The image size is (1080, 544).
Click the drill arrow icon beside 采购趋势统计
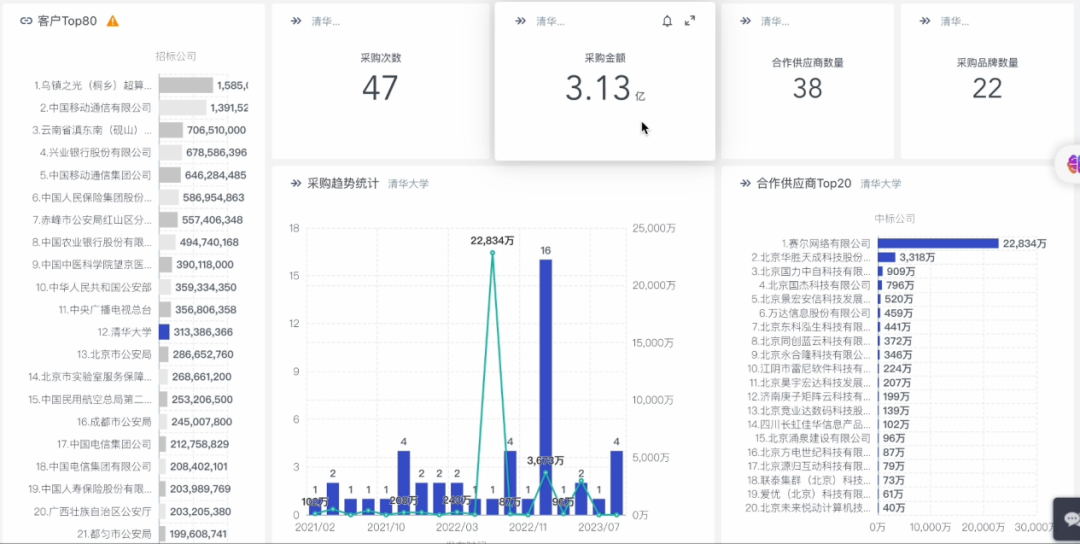296,183
